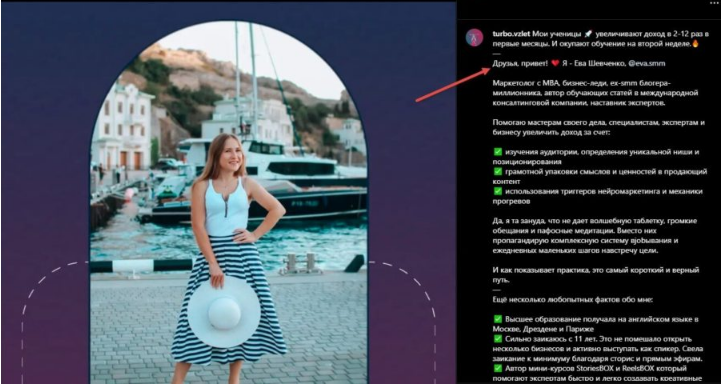Click the line 'Да, я та зануда'
Screen dimensions: 724x384
(x=595, y=221)
